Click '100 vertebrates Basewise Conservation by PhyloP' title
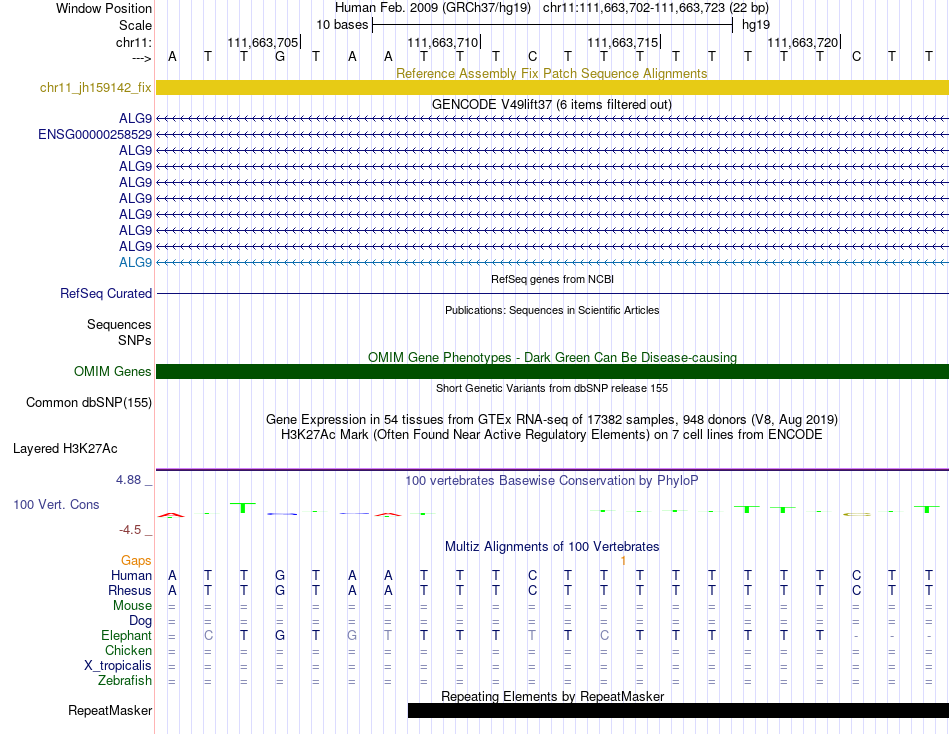Viewport: 950px width, 734px height. pyautogui.click(x=551, y=481)
